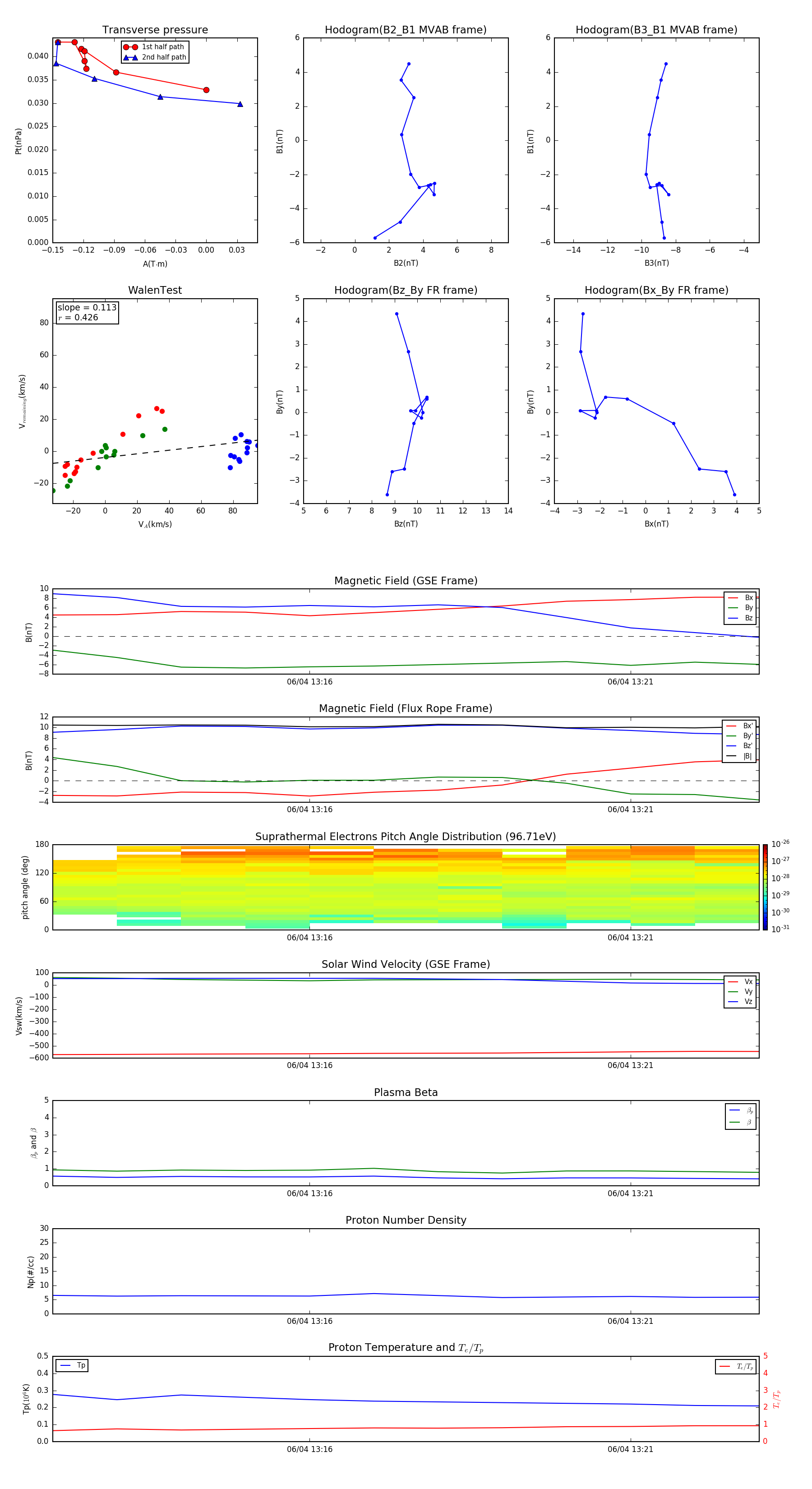Screen dimensions: 812x1489
Task: Click the 'Hodogram(B3_B1 MVAB frame)' title
Action: tap(656, 30)
